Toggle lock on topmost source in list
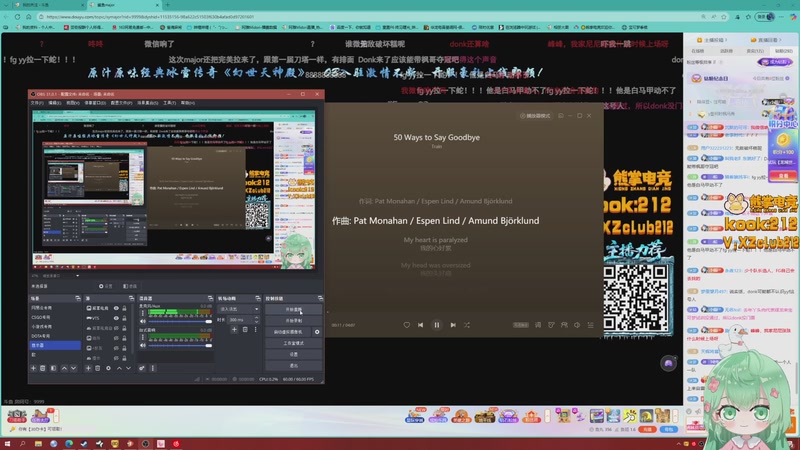The width and height of the screenshot is (800, 450). [124, 308]
